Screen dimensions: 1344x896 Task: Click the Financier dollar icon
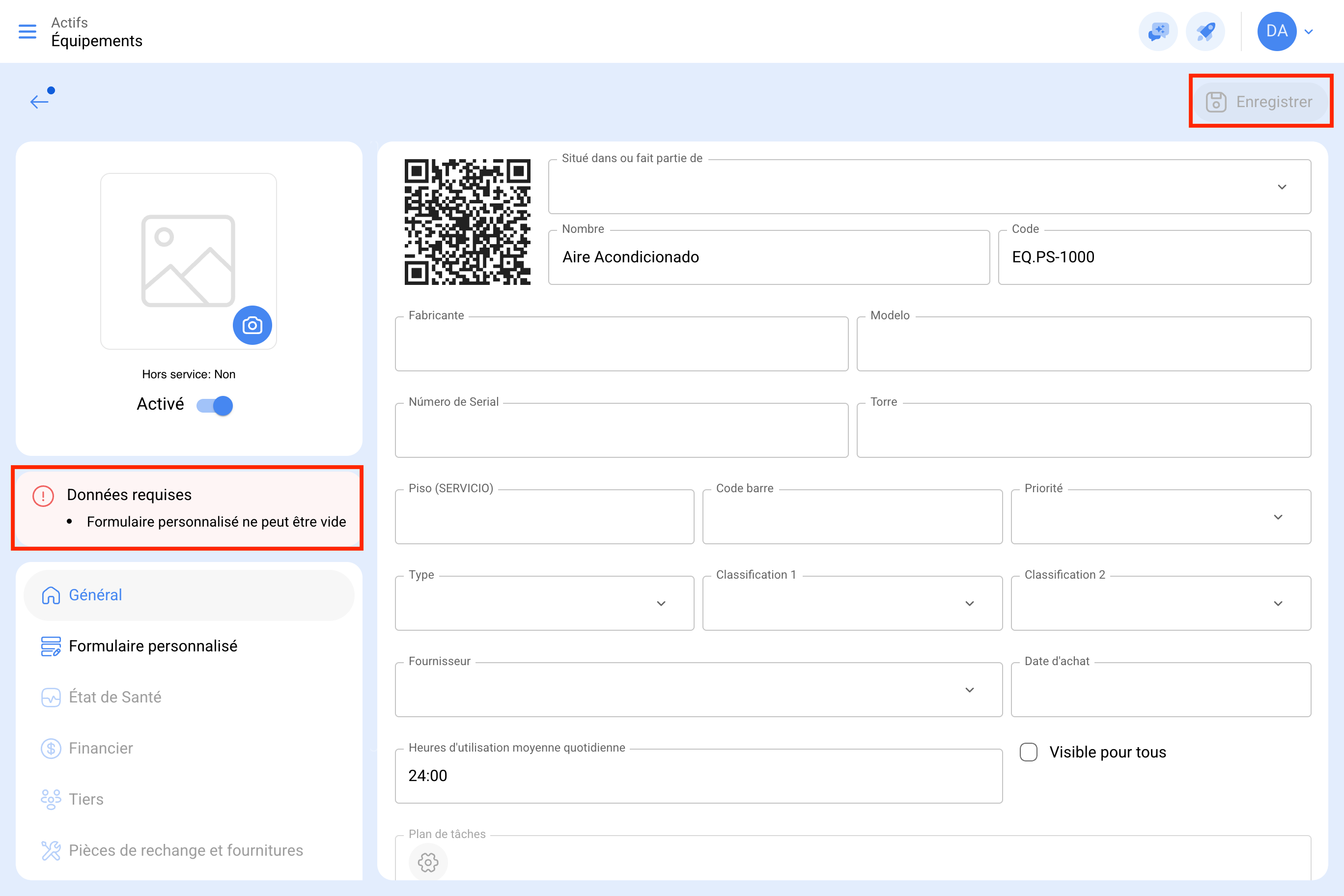(x=51, y=749)
